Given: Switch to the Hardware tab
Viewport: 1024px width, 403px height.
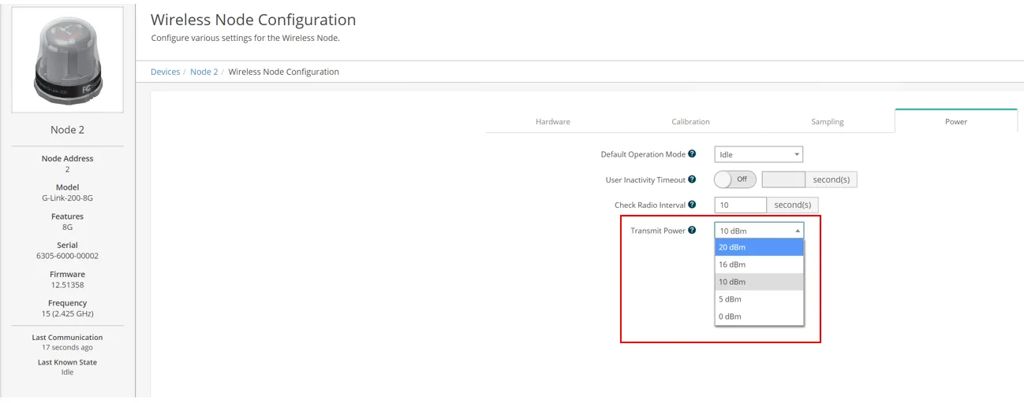Looking at the screenshot, I should [x=553, y=121].
